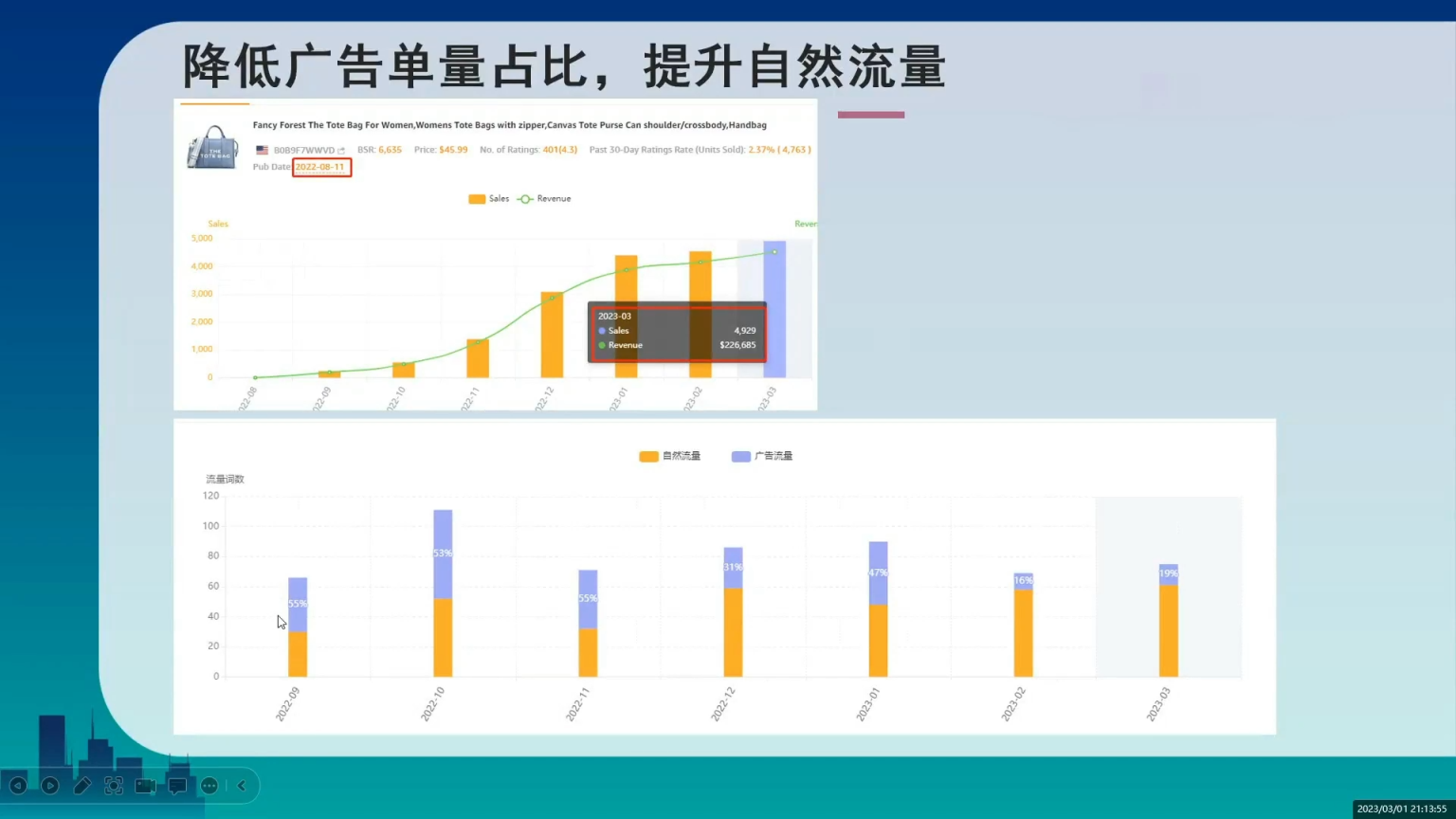Click the tote bag product thumbnail
This screenshot has width=1456, height=819.
(210, 147)
